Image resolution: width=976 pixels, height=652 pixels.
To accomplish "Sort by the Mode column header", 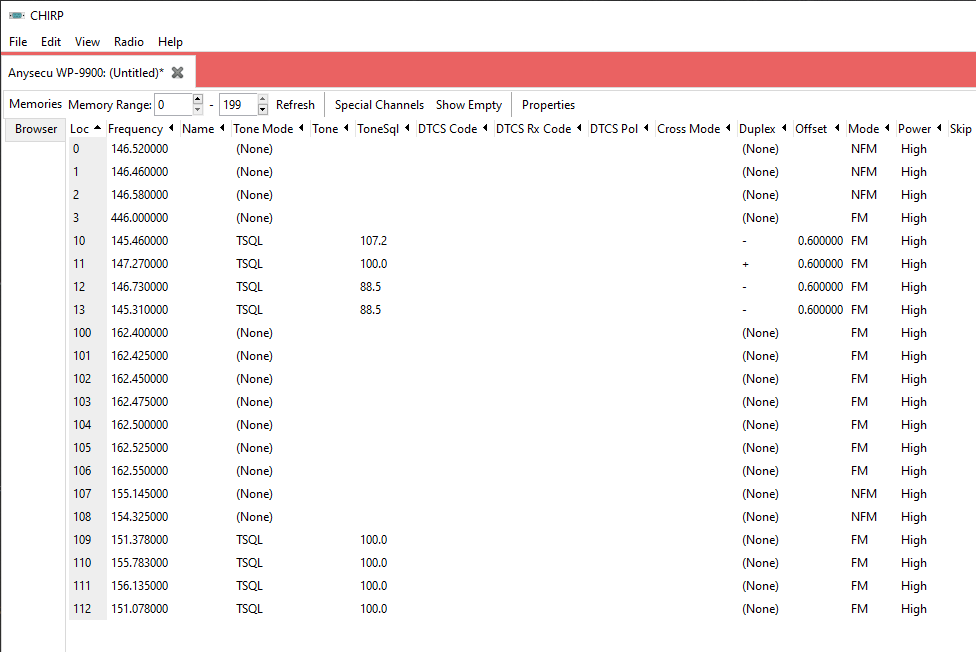I will coord(869,129).
